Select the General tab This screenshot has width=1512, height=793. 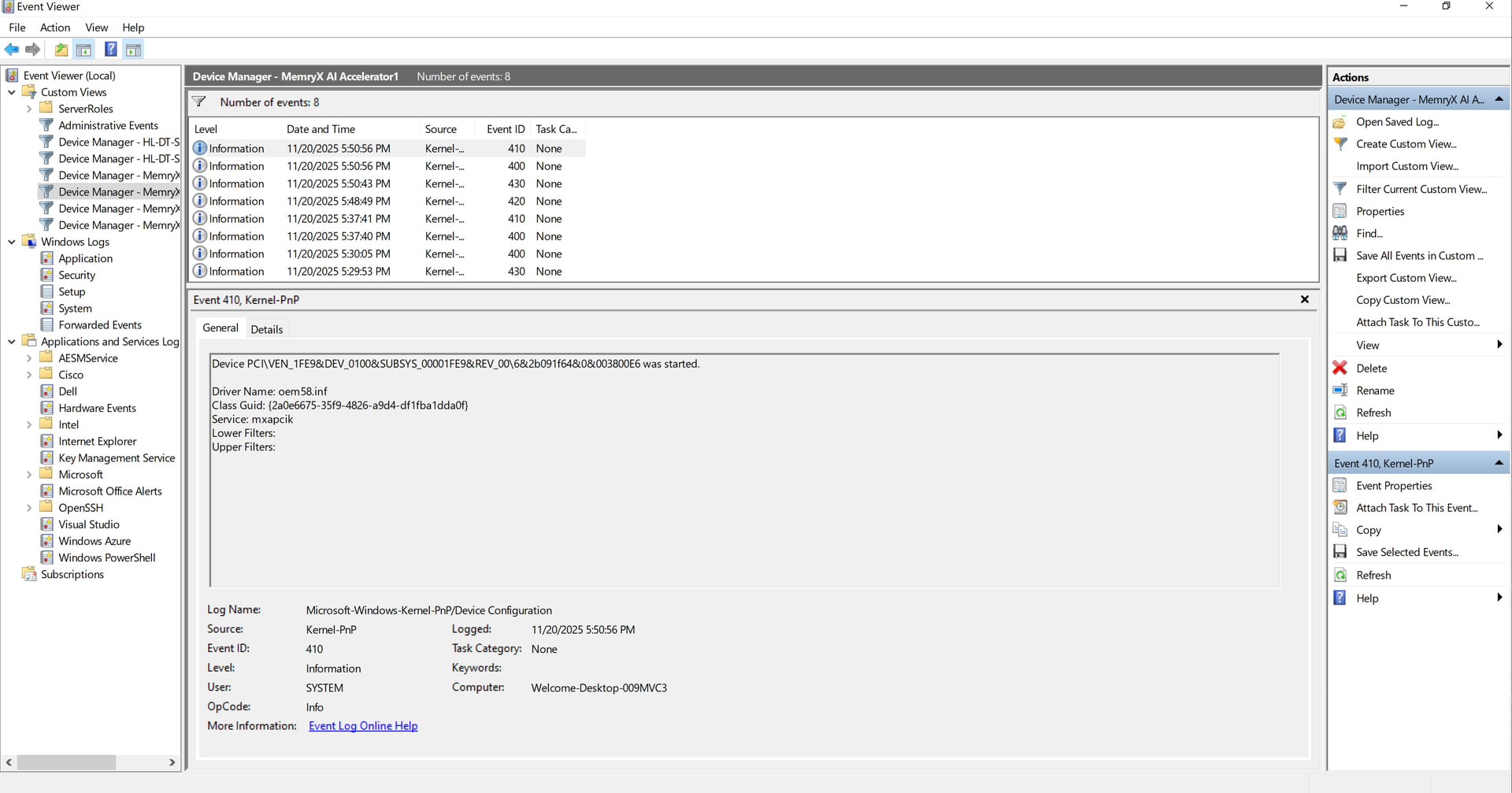pyautogui.click(x=220, y=328)
